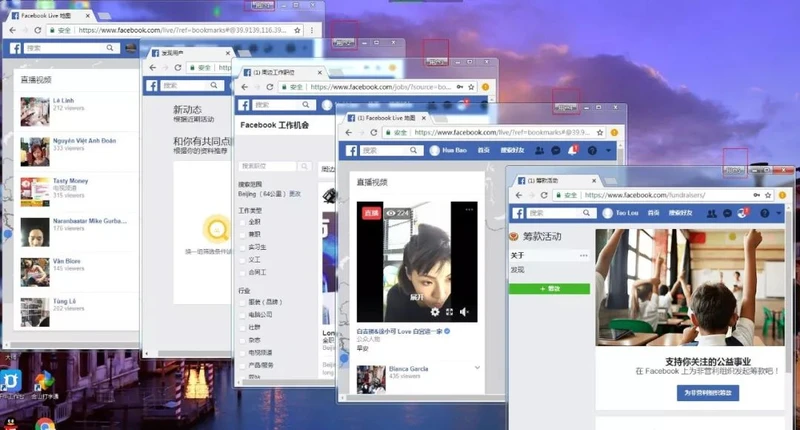Open account dropdown arrow in Hua Bao's window
This screenshot has height=430, width=800.
click(608, 150)
